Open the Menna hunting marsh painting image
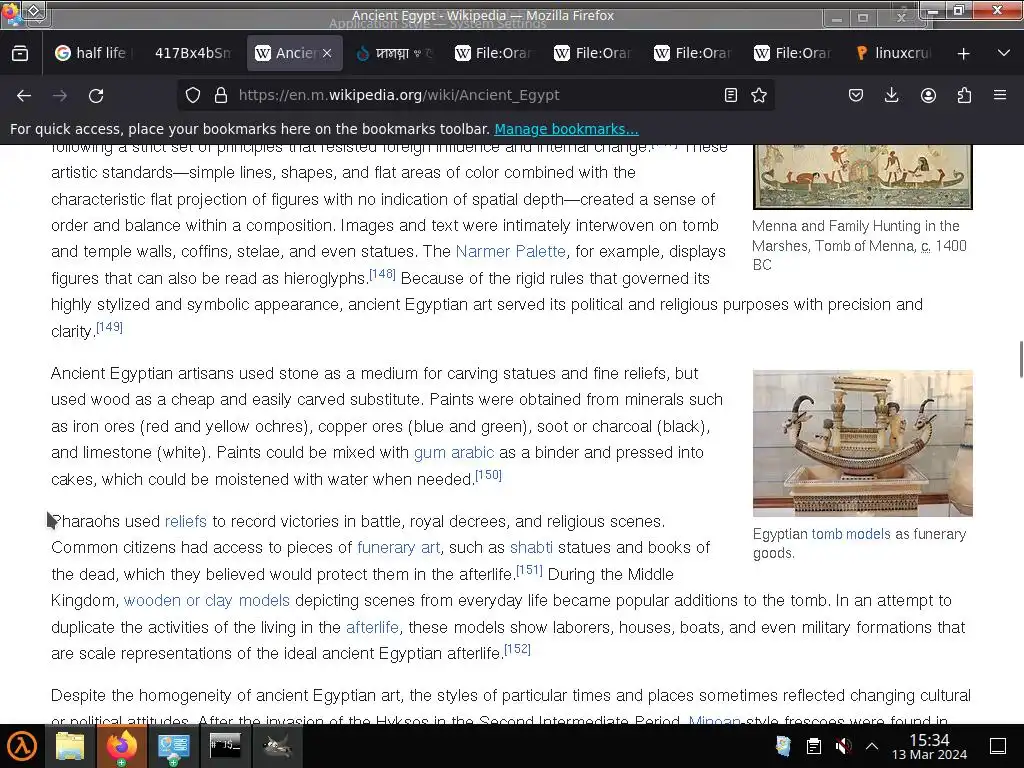The width and height of the screenshot is (1024, 768). [x=863, y=176]
